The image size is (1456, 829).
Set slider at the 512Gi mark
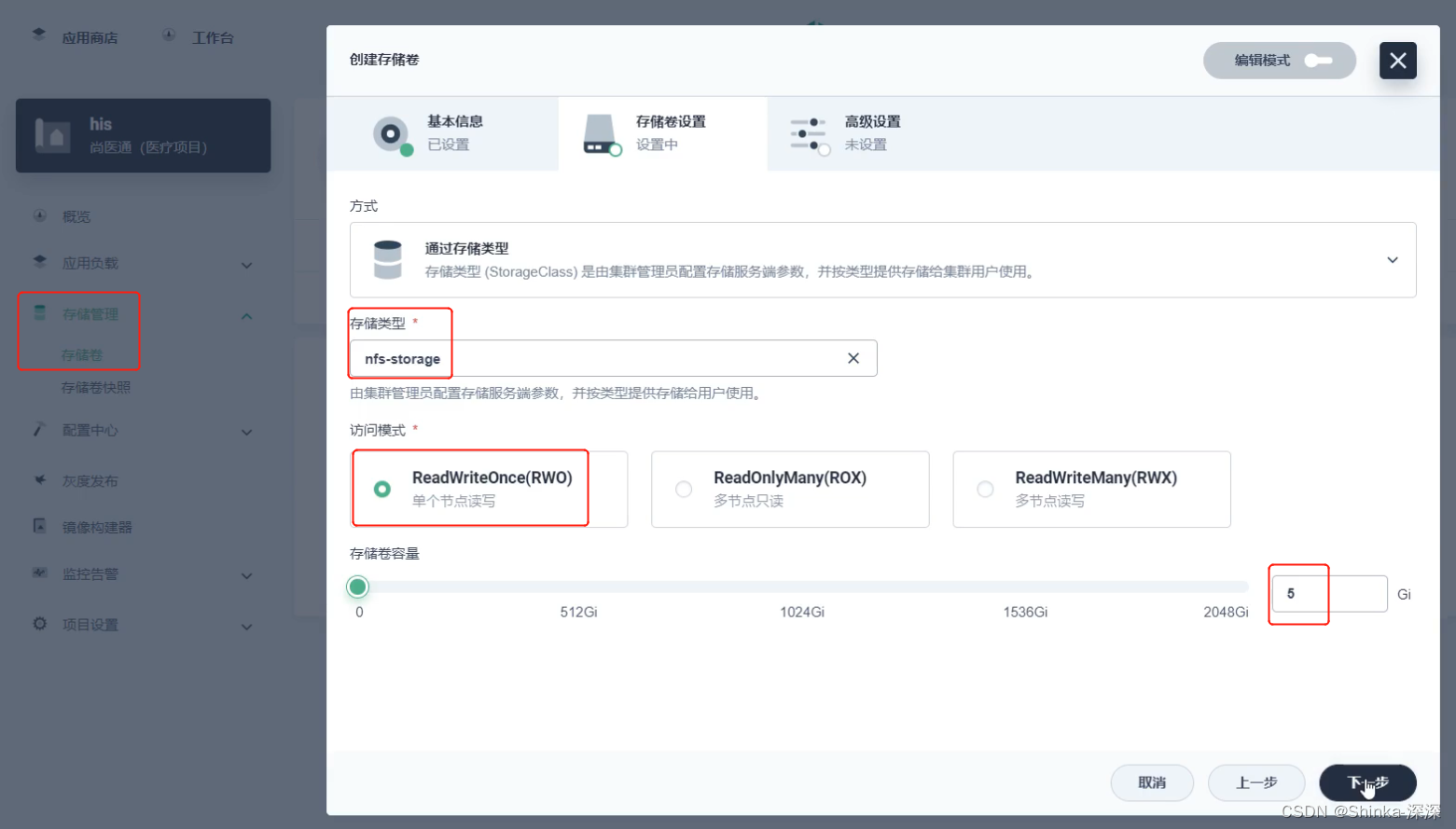(578, 587)
